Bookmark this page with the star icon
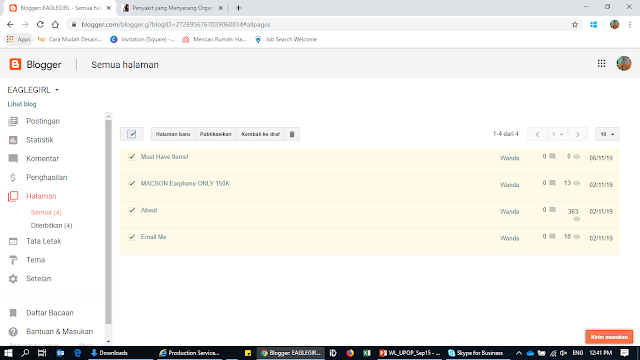Screen dimensions: 640x360 click(x=575, y=24)
